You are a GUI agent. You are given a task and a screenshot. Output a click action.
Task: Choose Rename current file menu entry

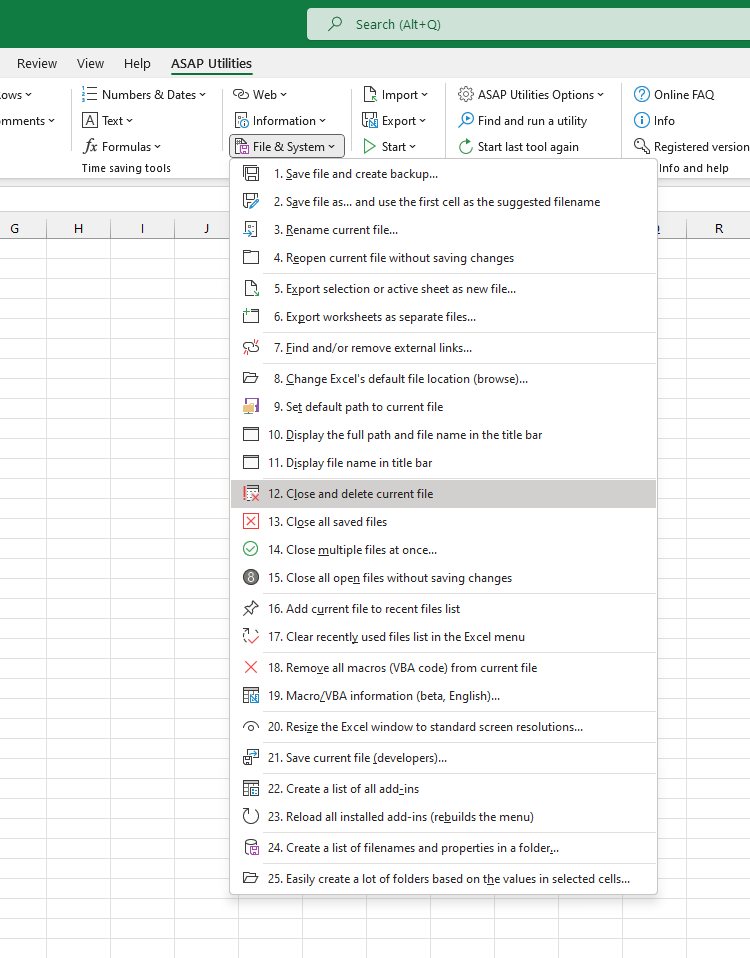443,230
